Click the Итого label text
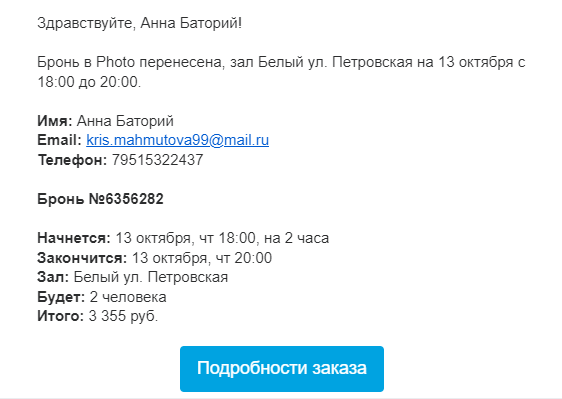Viewport: 562px width, 399px height. (x=60, y=316)
